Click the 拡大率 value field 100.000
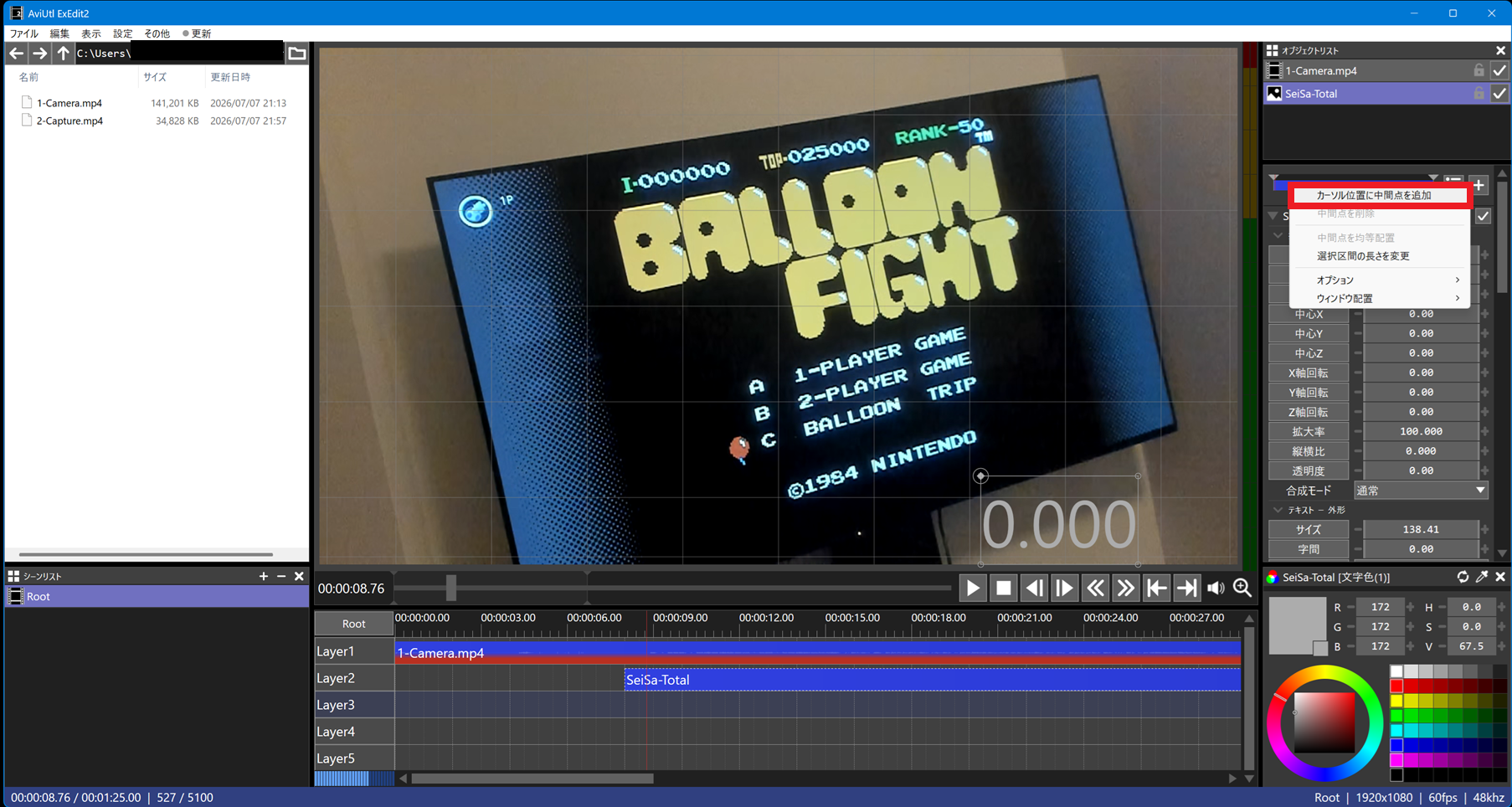This screenshot has height=807, width=1512. pos(1421,432)
